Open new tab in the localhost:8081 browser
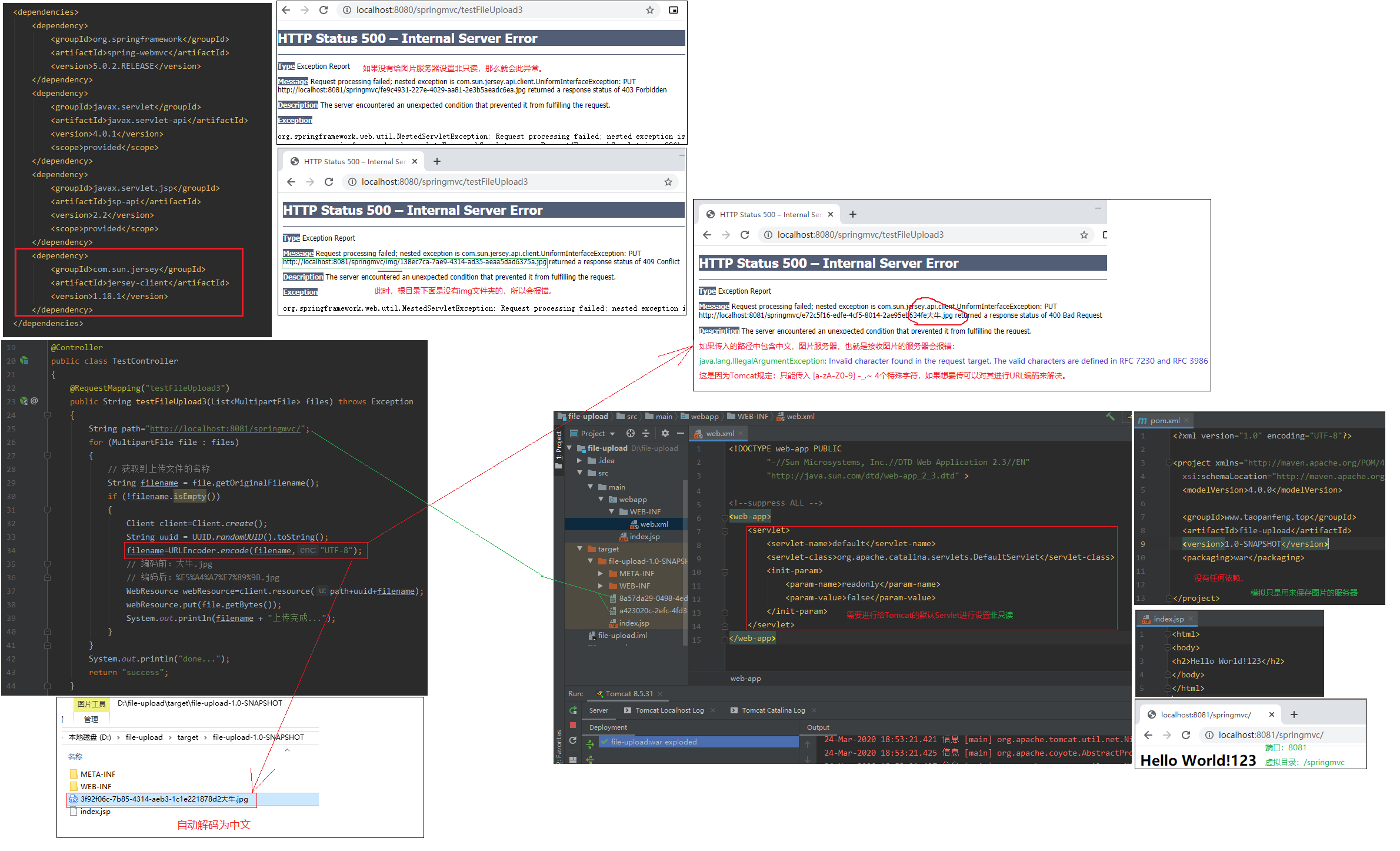This screenshot has height=851, width=1400. click(1294, 714)
